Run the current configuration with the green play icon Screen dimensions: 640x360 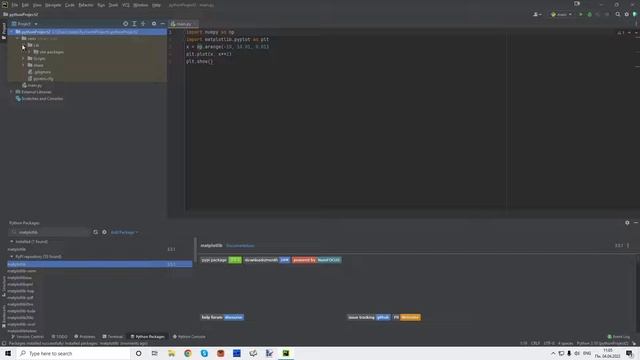(581, 14)
